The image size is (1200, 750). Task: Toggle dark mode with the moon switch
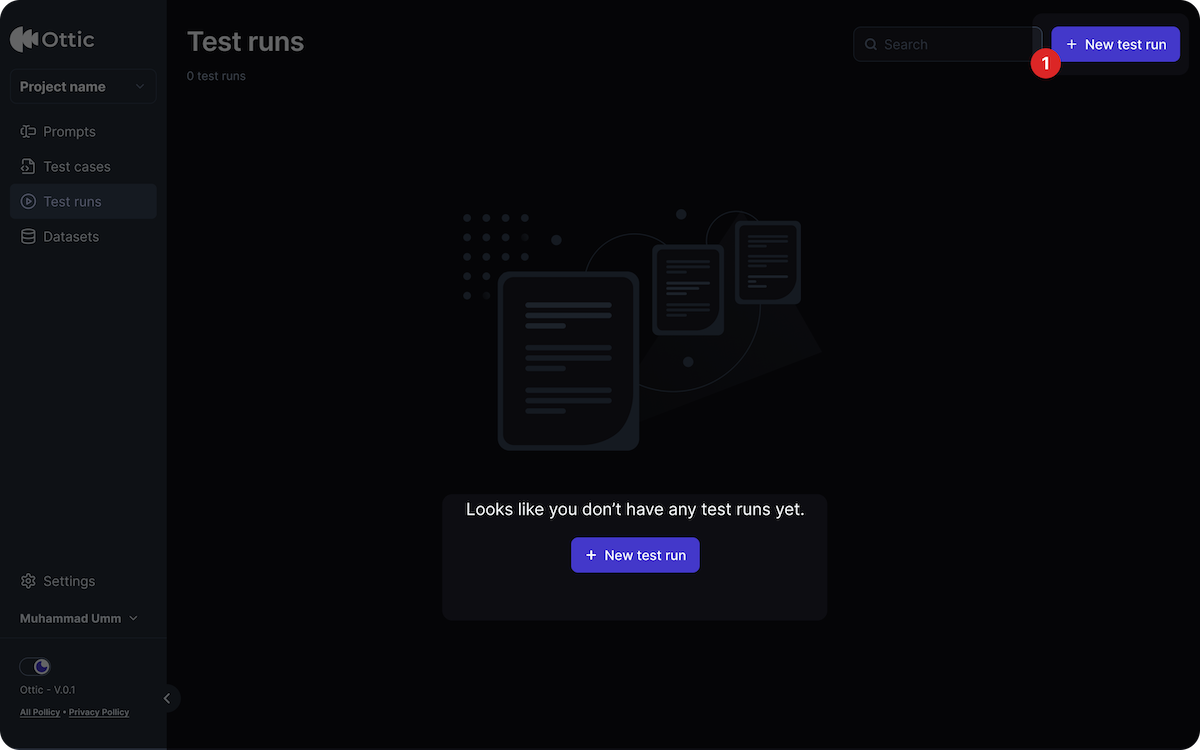34,666
